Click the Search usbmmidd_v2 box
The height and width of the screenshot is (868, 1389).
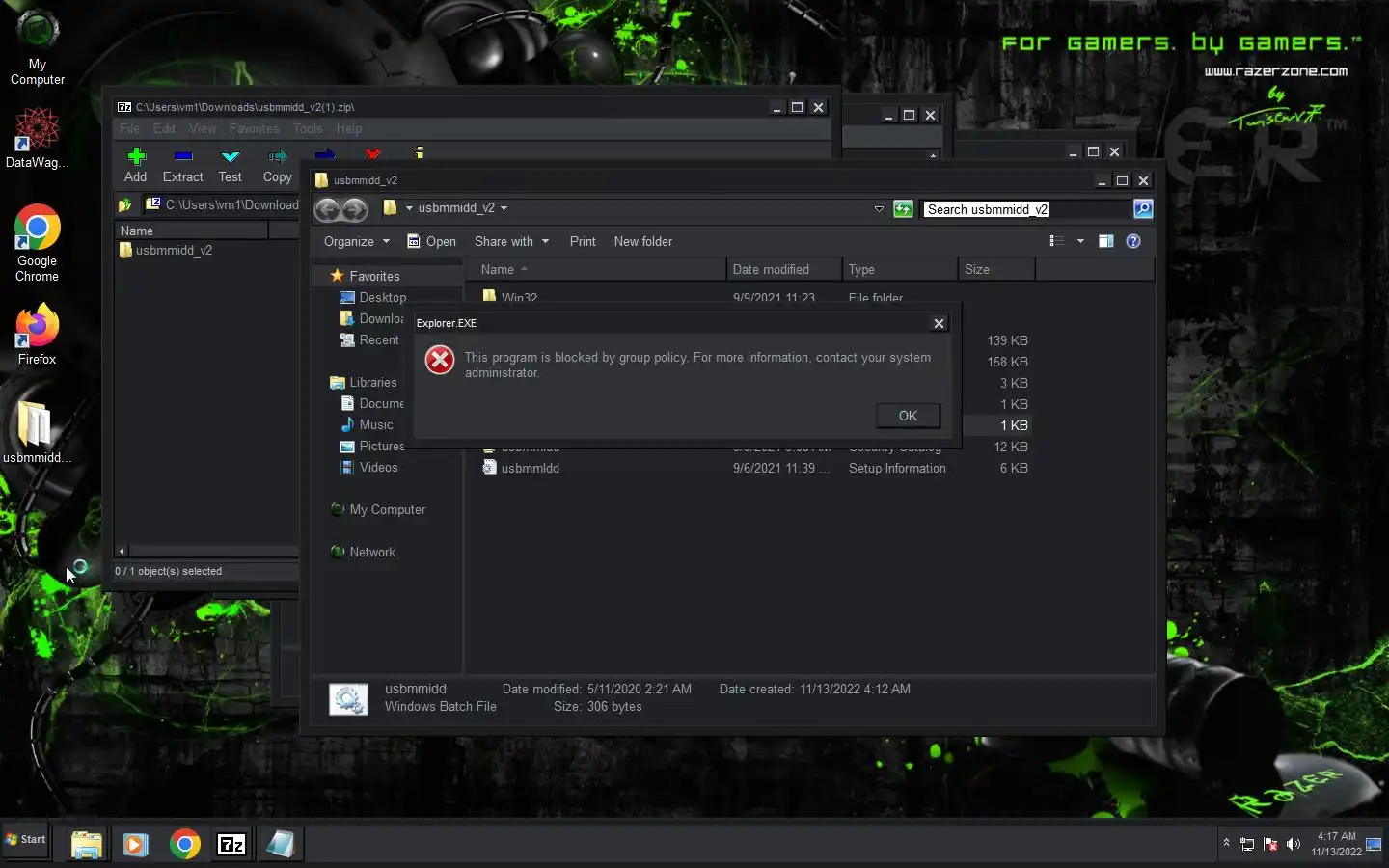point(1026,209)
